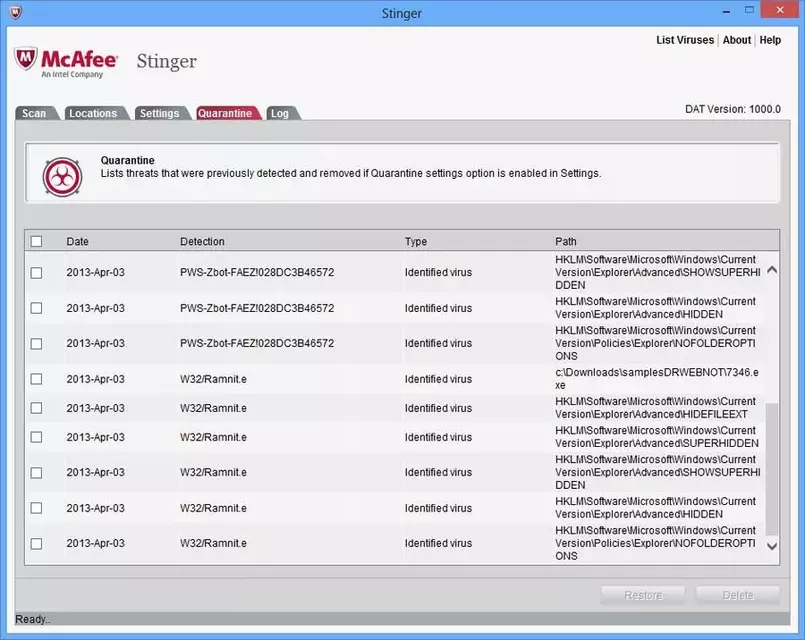Click the McAfee shield icon in title bar
Screen dimensions: 805x640
(15, 12)
